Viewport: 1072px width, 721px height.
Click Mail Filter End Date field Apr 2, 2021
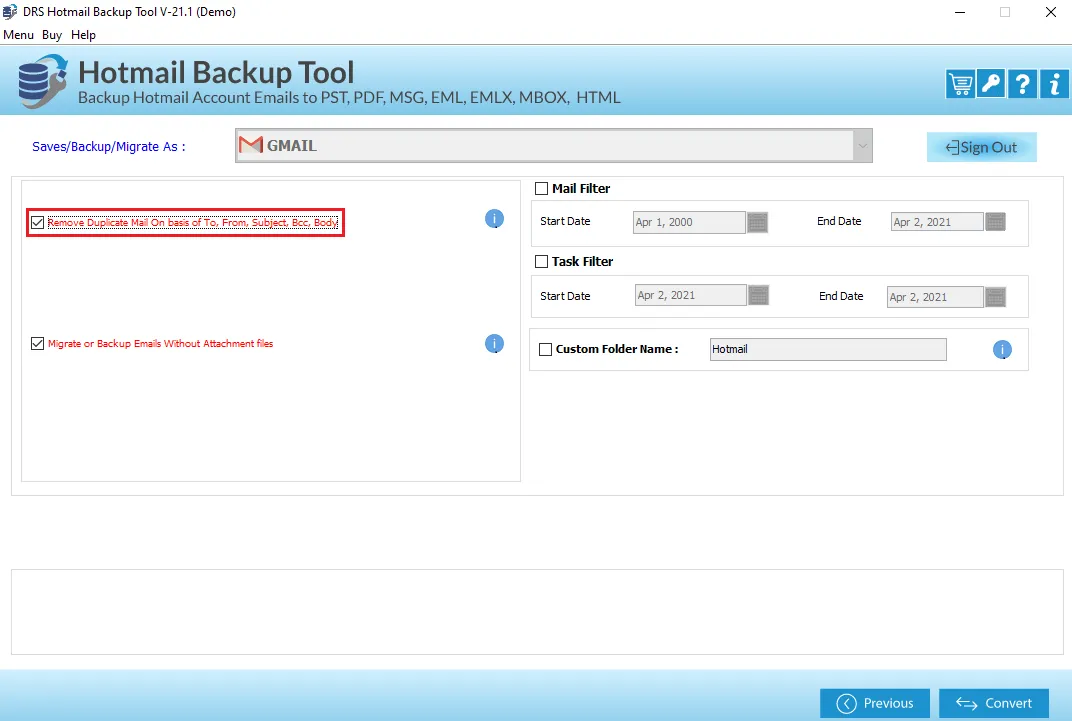[937, 222]
